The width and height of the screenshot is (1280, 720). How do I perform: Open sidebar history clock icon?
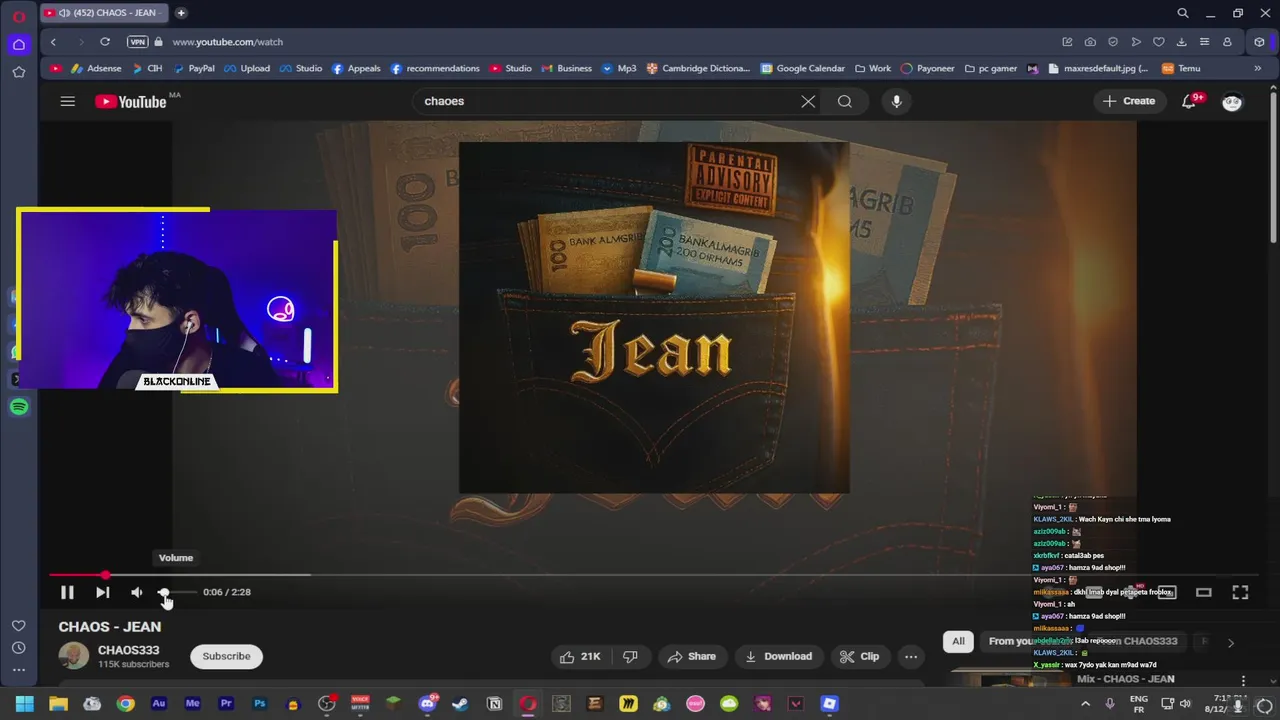pos(18,648)
